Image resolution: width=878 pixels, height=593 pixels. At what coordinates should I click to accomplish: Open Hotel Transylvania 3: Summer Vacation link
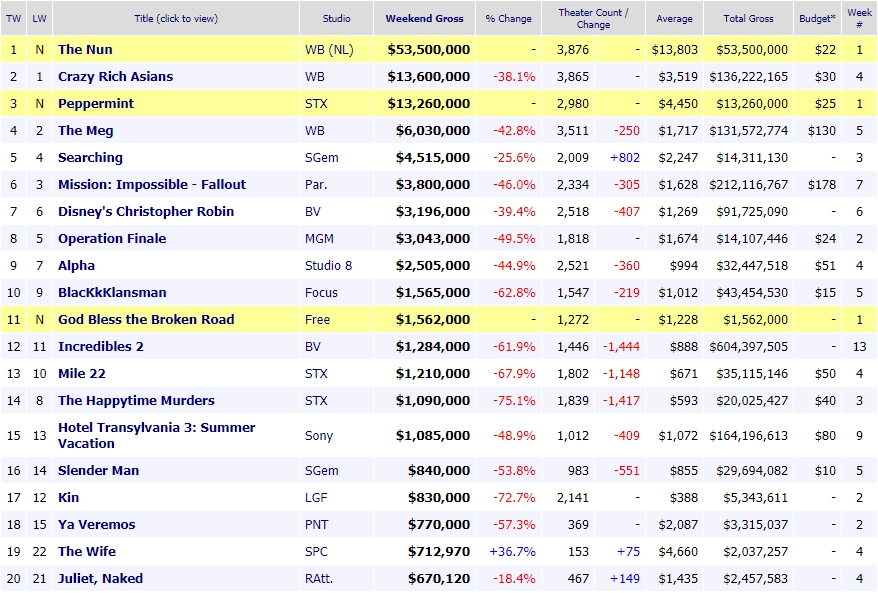157,435
